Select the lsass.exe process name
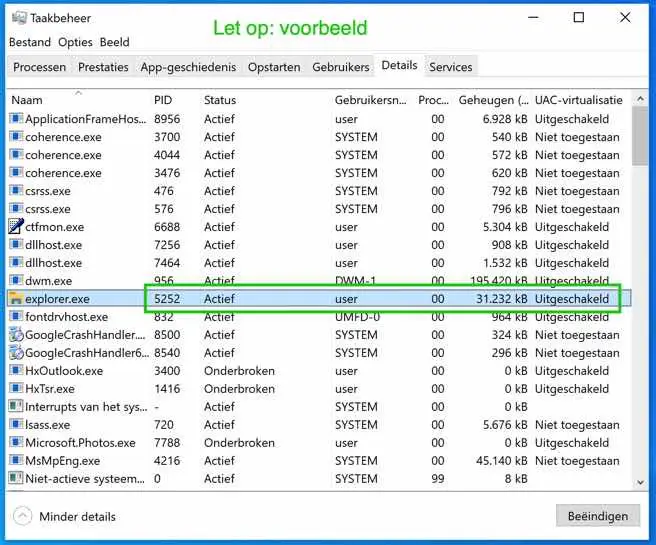The width and height of the screenshot is (656, 545). point(48,425)
